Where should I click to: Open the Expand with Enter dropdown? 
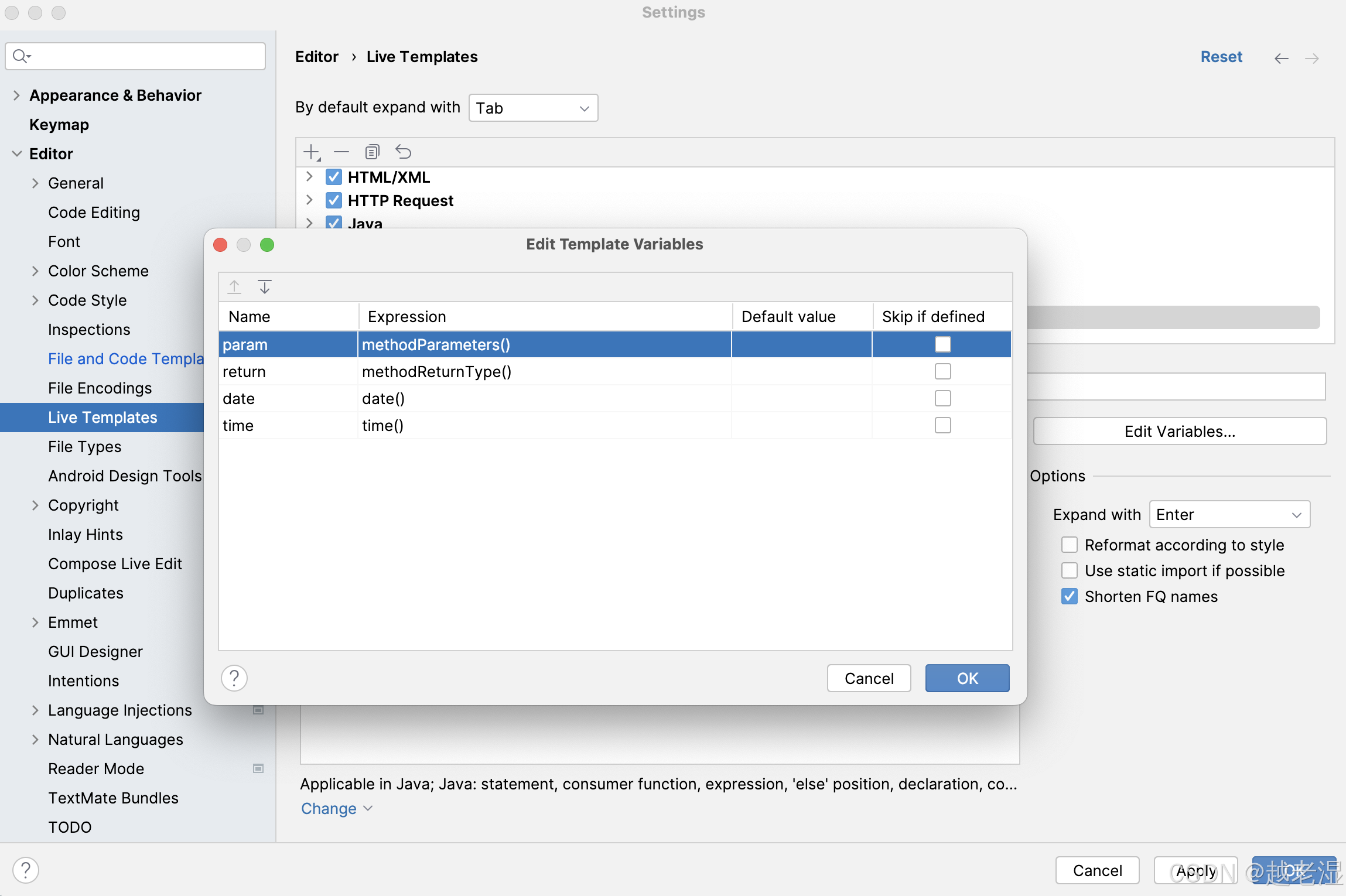(x=1229, y=514)
